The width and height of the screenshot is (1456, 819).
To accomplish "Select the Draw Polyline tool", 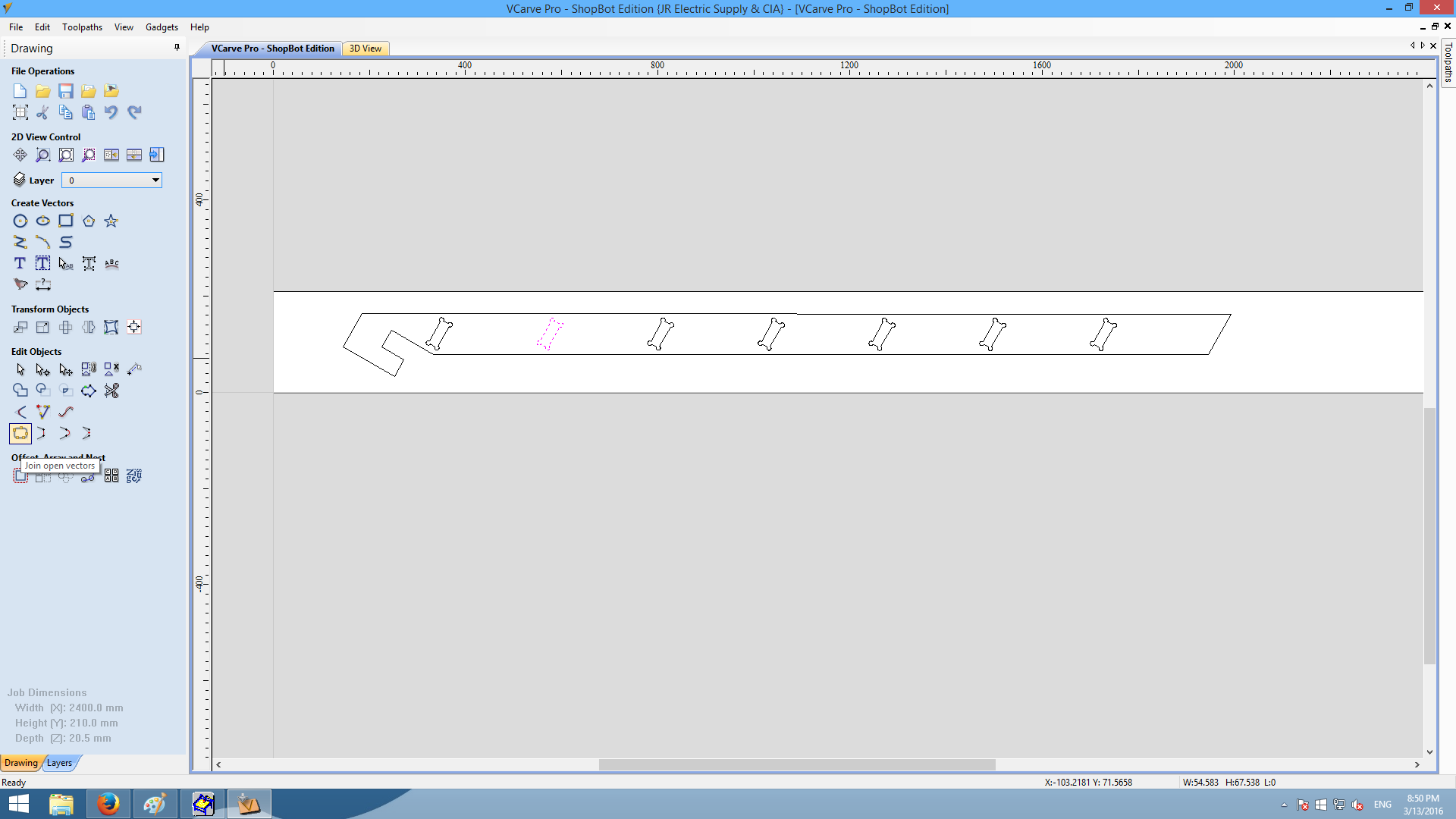I will tap(20, 242).
